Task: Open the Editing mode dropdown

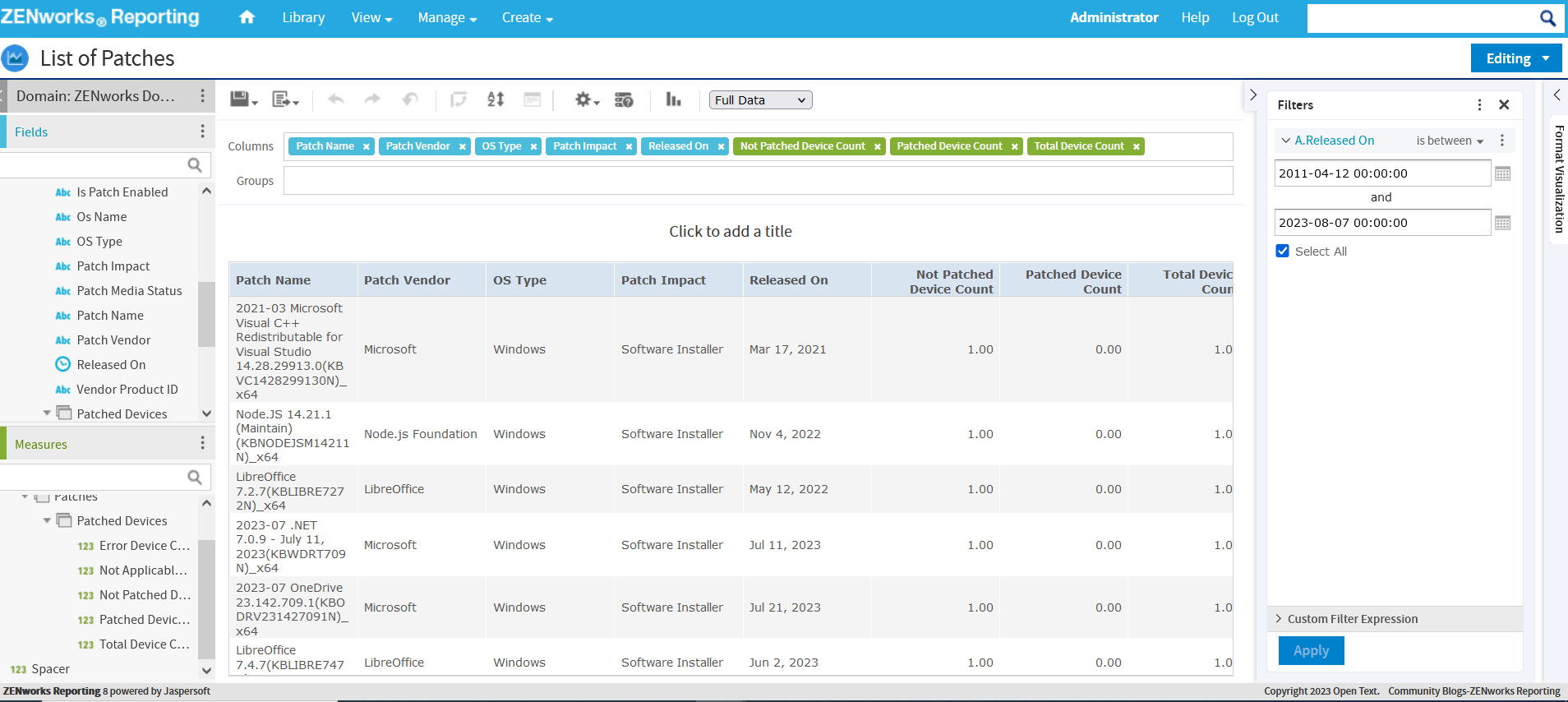Action: (1516, 58)
